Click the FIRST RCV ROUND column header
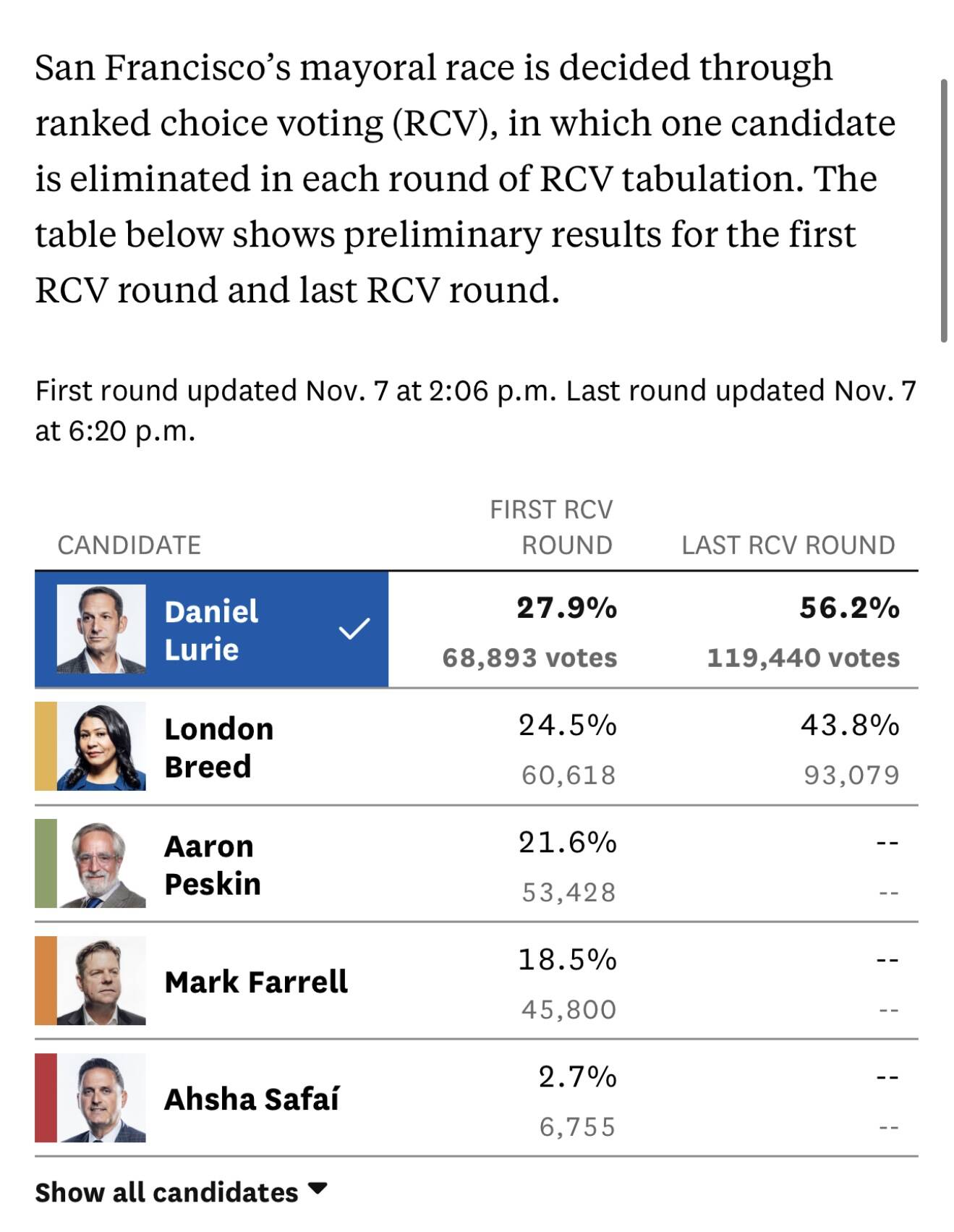The width and height of the screenshot is (954, 1232). click(x=551, y=527)
